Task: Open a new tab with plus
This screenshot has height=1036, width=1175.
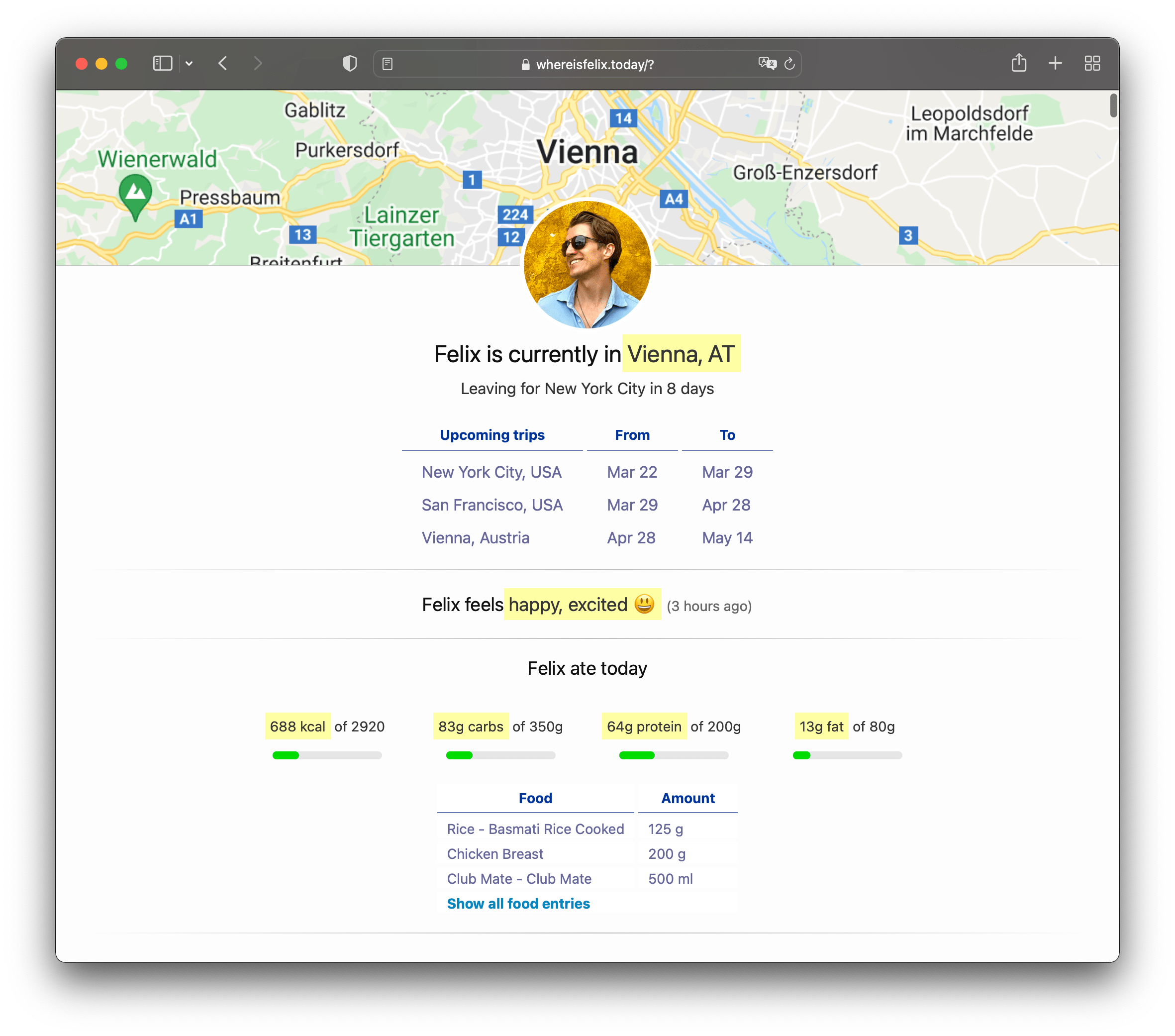Action: pyautogui.click(x=1055, y=63)
